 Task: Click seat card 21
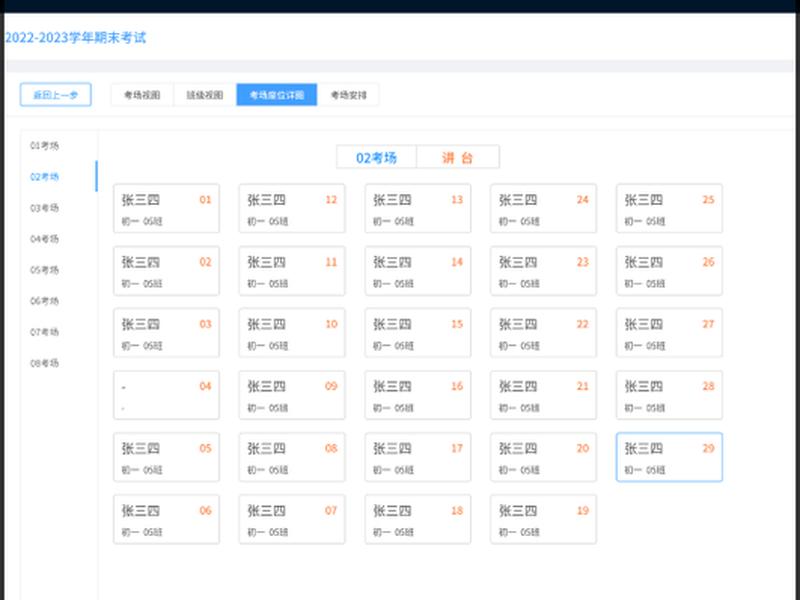pos(544,395)
